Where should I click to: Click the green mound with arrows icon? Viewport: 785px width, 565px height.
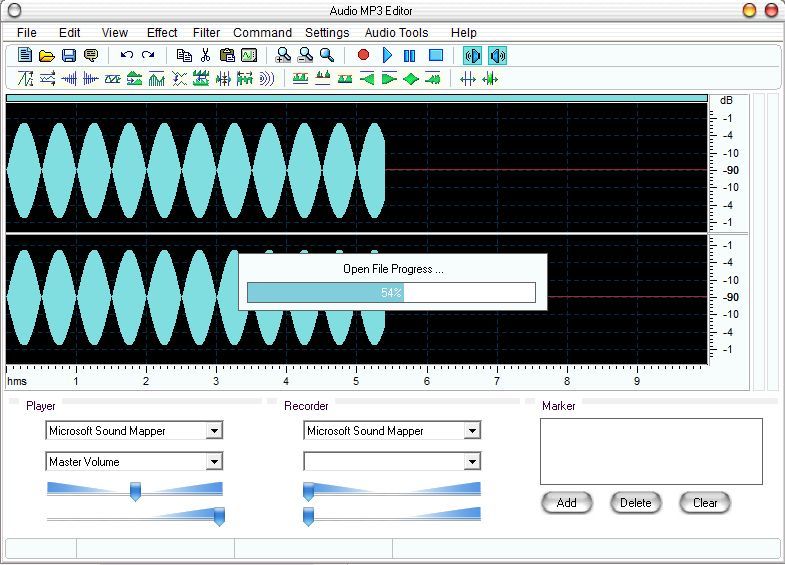click(135, 79)
